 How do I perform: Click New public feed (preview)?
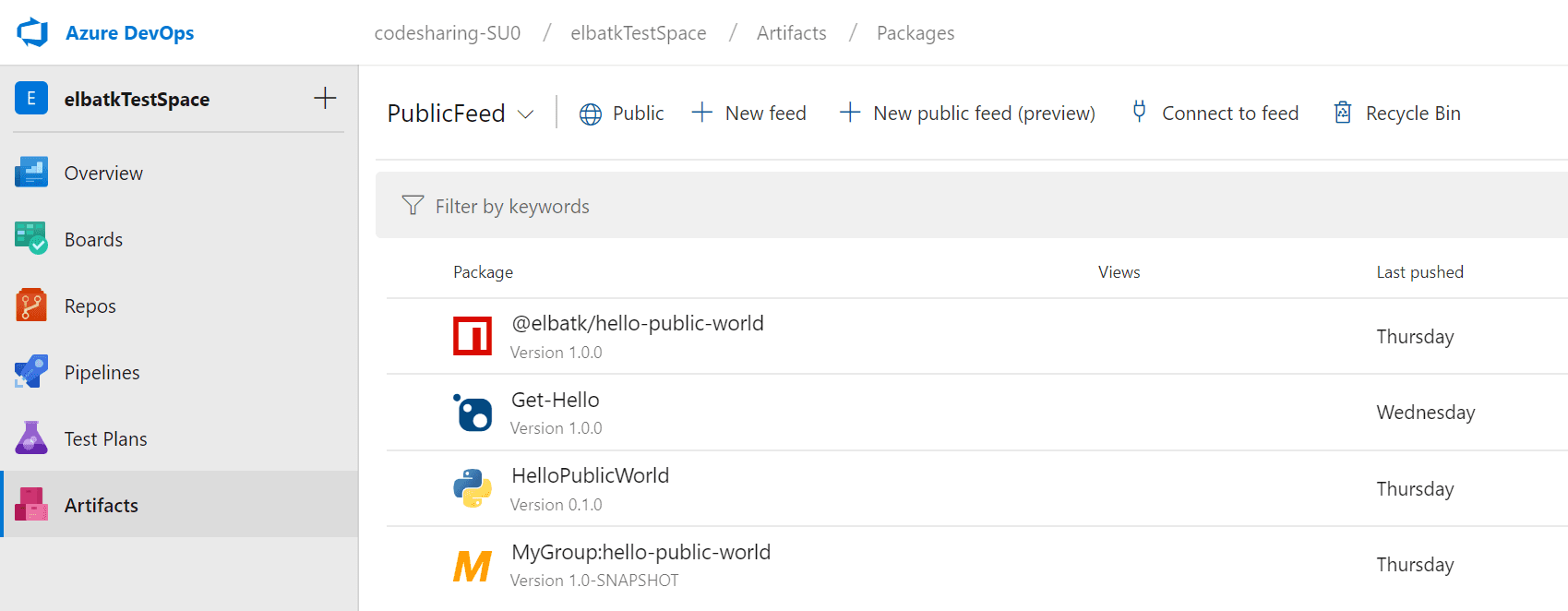point(967,114)
